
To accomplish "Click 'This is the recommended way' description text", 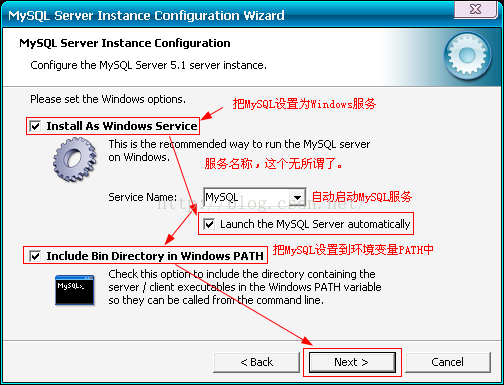I will click(239, 151).
